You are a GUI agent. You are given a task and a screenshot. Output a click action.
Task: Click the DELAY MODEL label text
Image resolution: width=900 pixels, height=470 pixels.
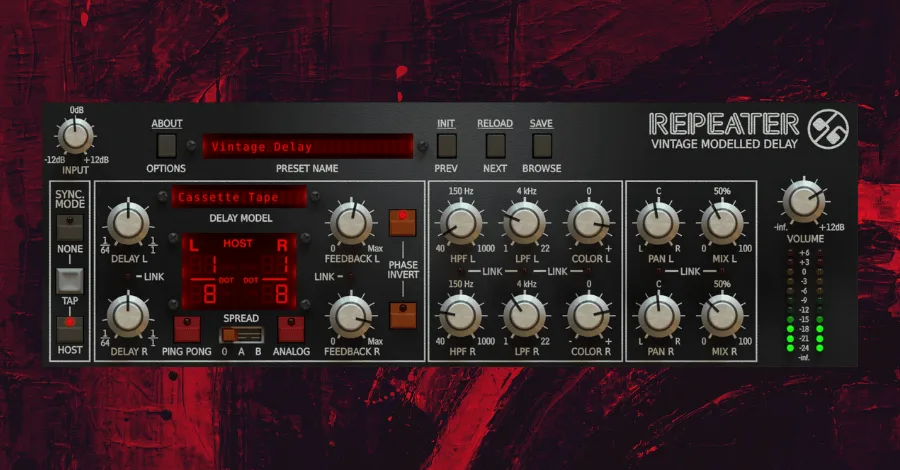click(240, 218)
